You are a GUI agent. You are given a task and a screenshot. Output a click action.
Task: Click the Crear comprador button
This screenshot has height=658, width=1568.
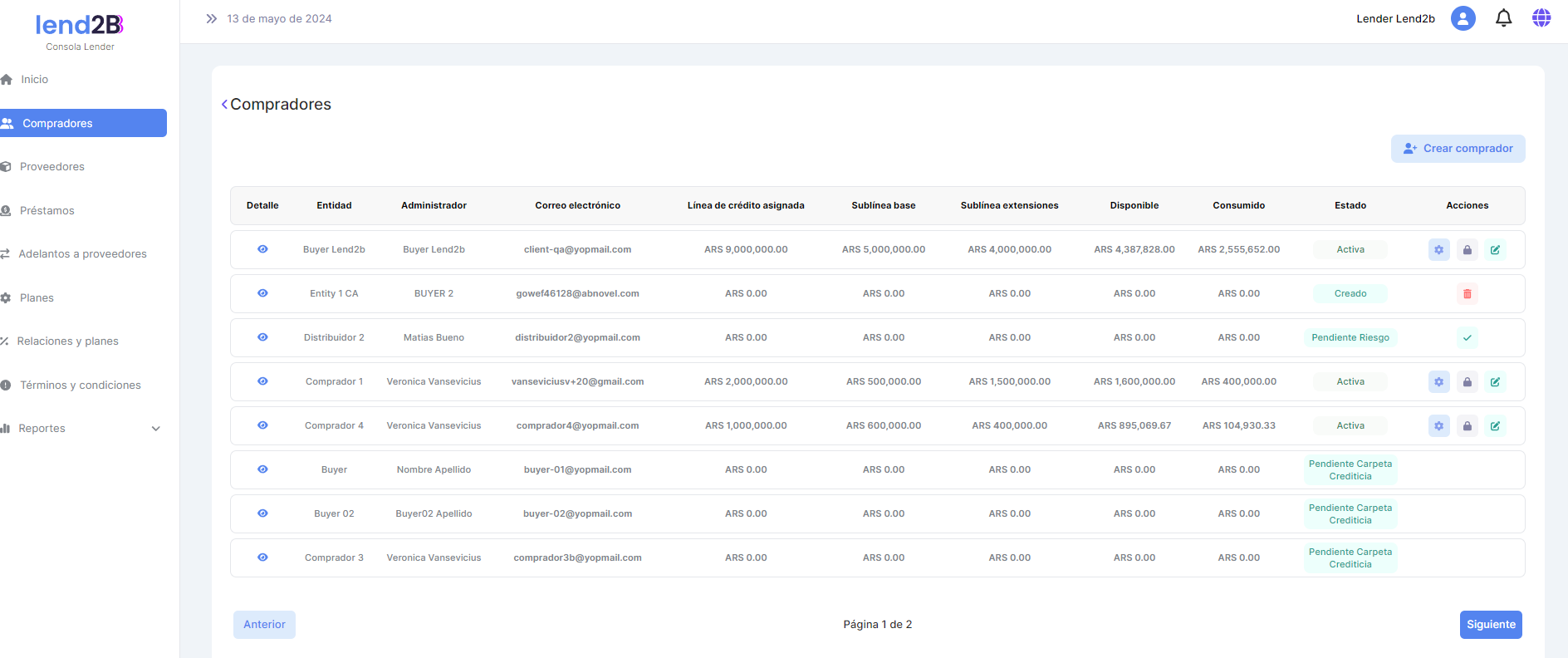pos(1458,149)
